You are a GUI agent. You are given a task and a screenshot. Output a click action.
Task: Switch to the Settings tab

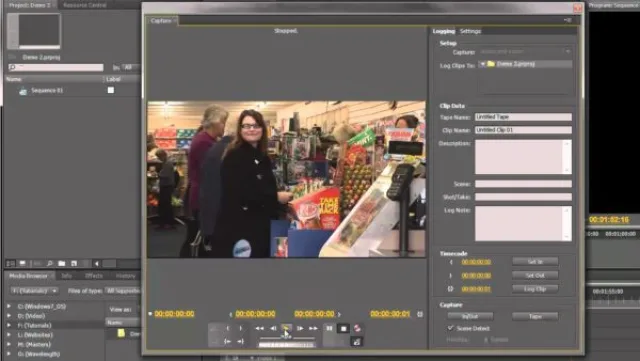pos(470,31)
